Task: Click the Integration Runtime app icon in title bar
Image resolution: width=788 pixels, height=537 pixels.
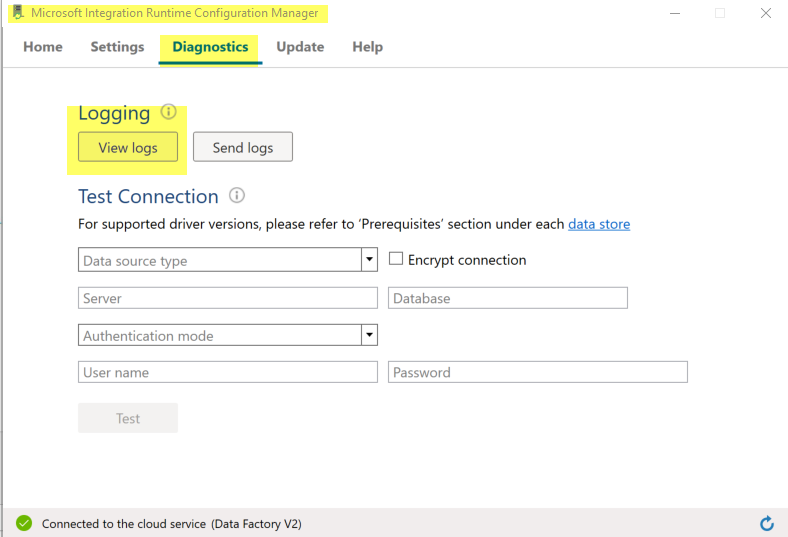Action: tap(18, 12)
